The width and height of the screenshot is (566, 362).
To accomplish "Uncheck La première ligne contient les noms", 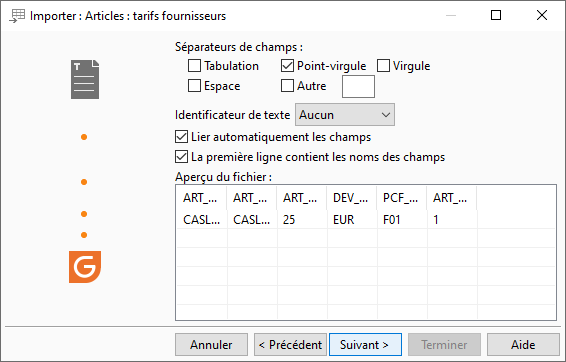I will (181, 157).
